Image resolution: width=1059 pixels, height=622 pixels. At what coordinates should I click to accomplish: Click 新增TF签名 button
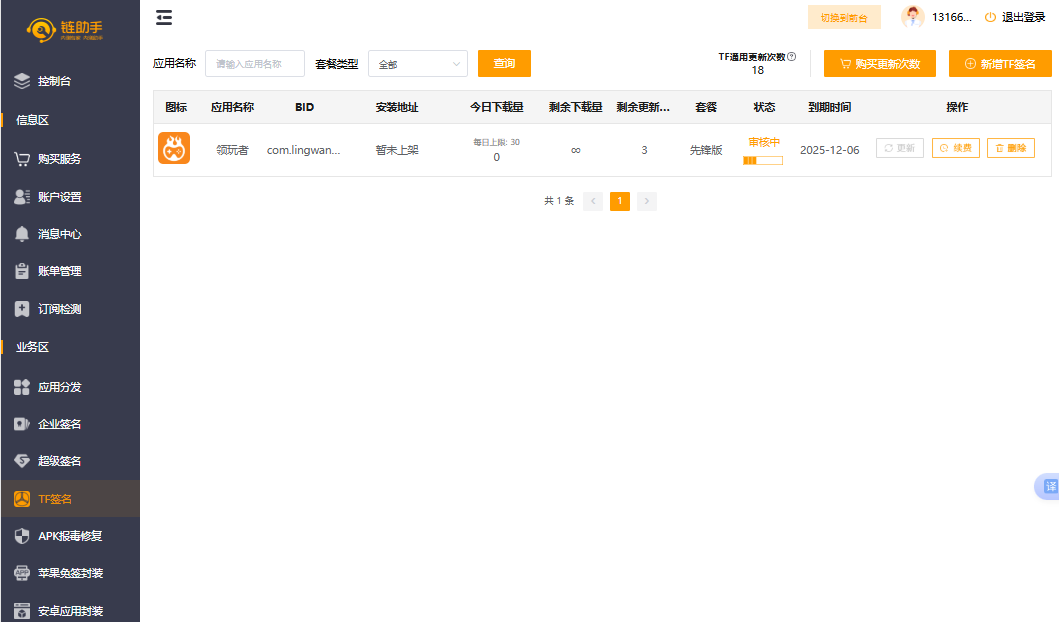click(x=1000, y=64)
